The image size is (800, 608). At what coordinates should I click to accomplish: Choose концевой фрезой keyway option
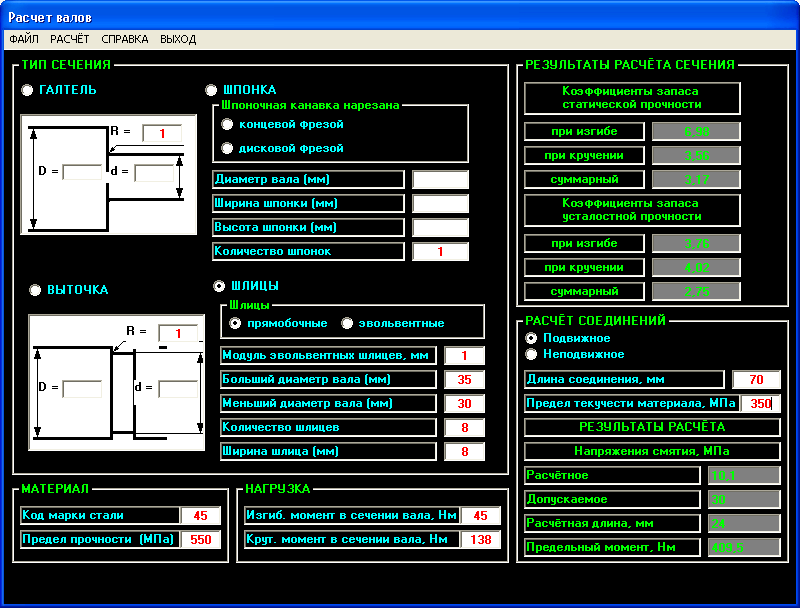click(228, 124)
